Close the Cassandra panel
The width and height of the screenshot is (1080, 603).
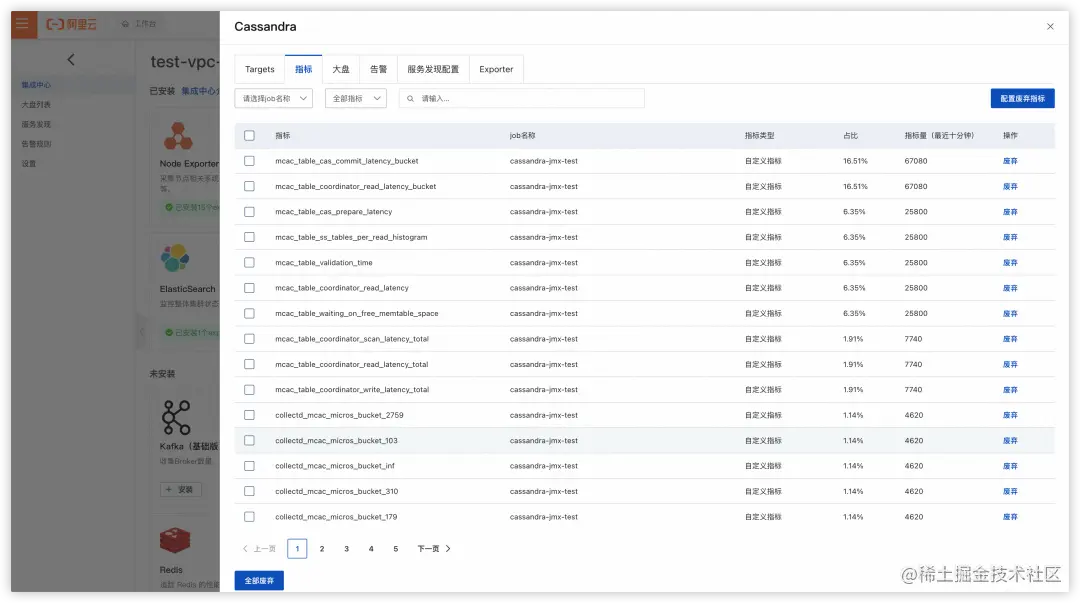tap(1050, 26)
